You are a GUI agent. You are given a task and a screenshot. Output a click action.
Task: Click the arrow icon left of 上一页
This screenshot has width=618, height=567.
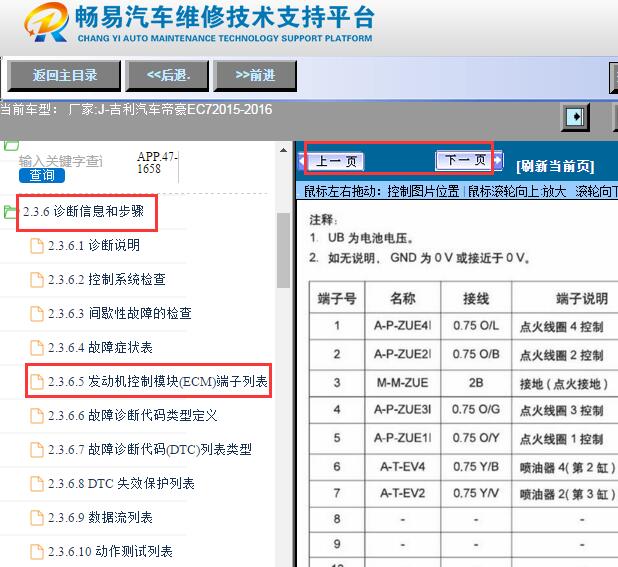tap(302, 161)
